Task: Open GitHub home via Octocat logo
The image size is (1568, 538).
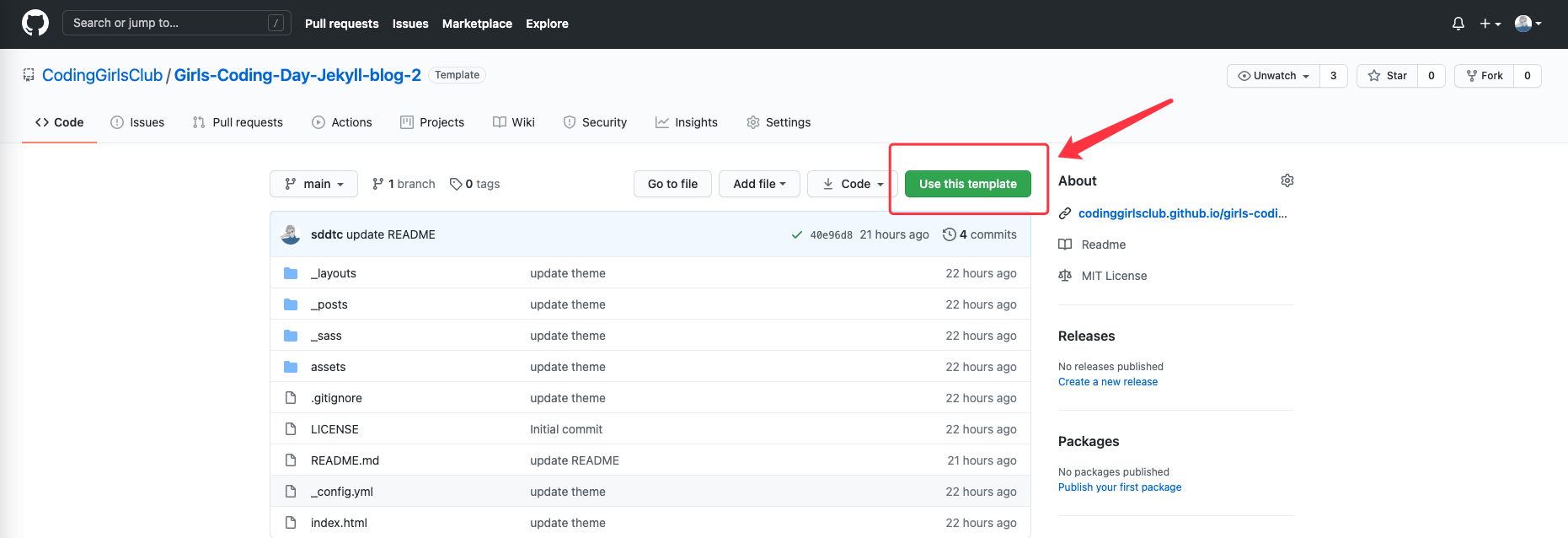Action: tap(35, 23)
